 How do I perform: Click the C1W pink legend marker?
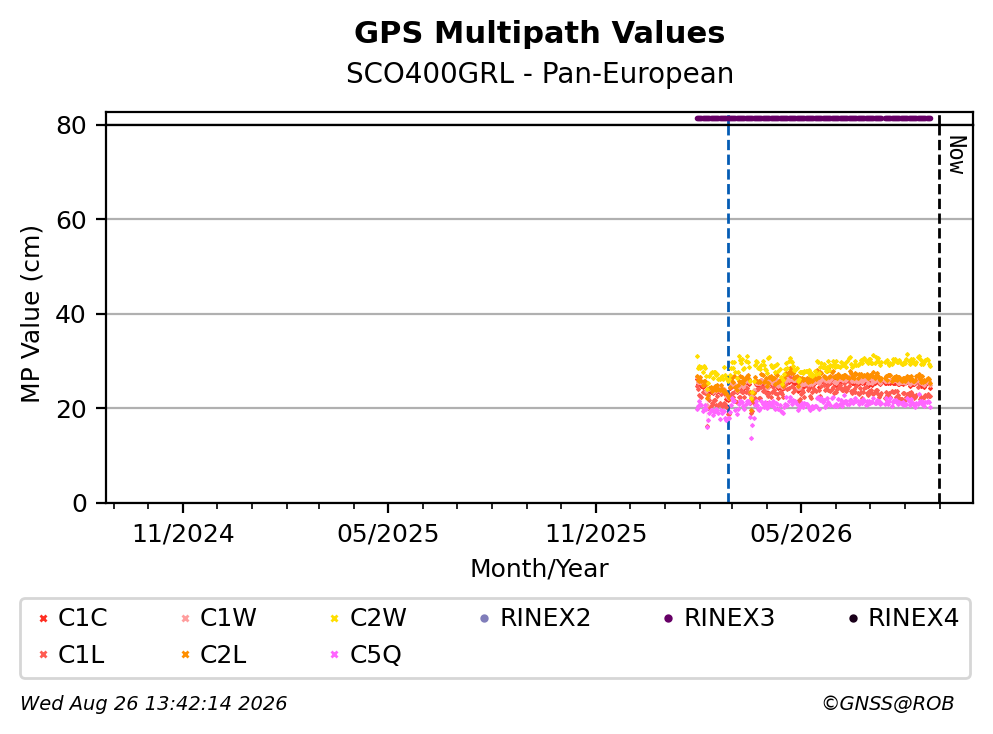click(186, 619)
